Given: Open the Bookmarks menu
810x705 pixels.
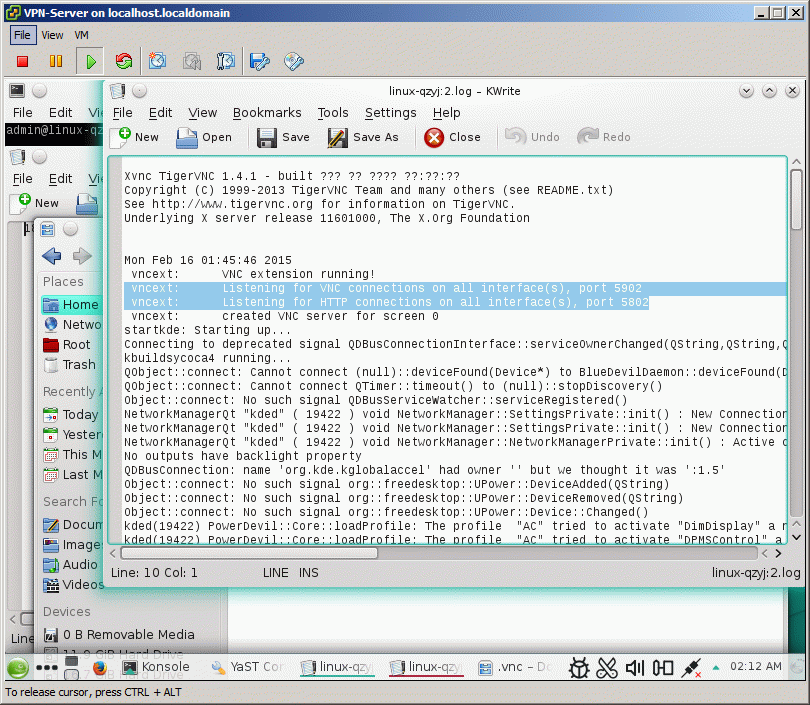Looking at the screenshot, I should (267, 113).
